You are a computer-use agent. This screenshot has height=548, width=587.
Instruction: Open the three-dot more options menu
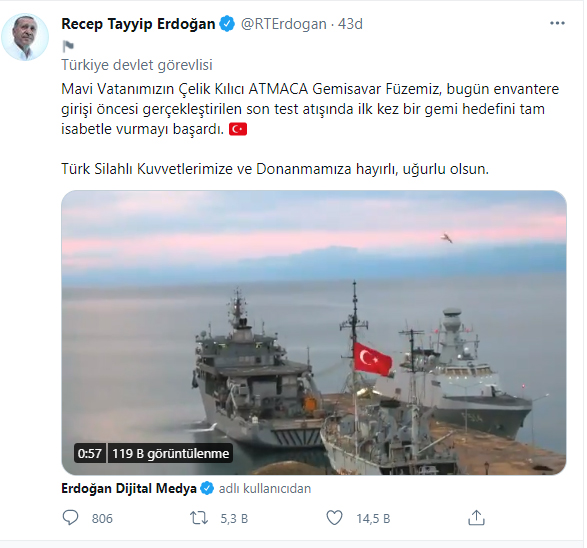557,24
